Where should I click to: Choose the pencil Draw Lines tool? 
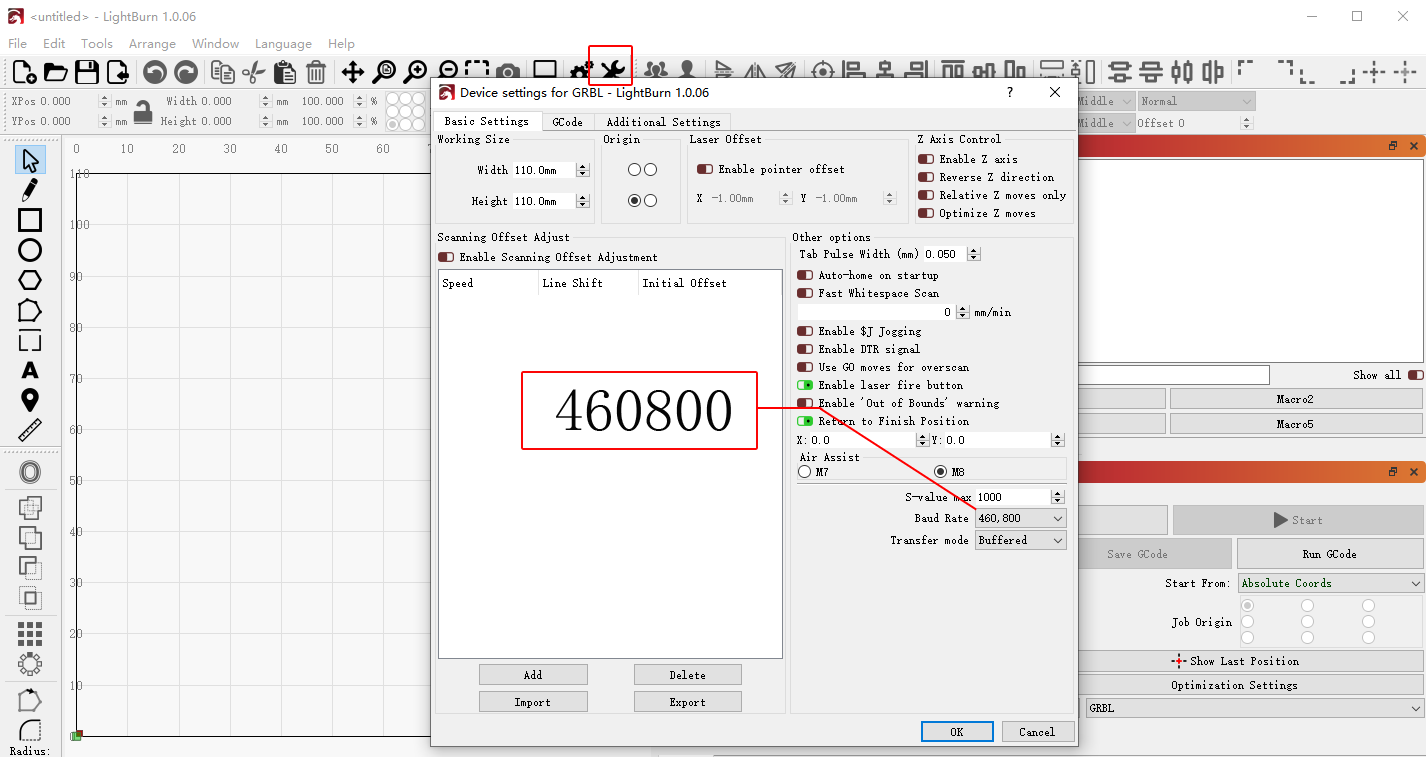click(30, 190)
